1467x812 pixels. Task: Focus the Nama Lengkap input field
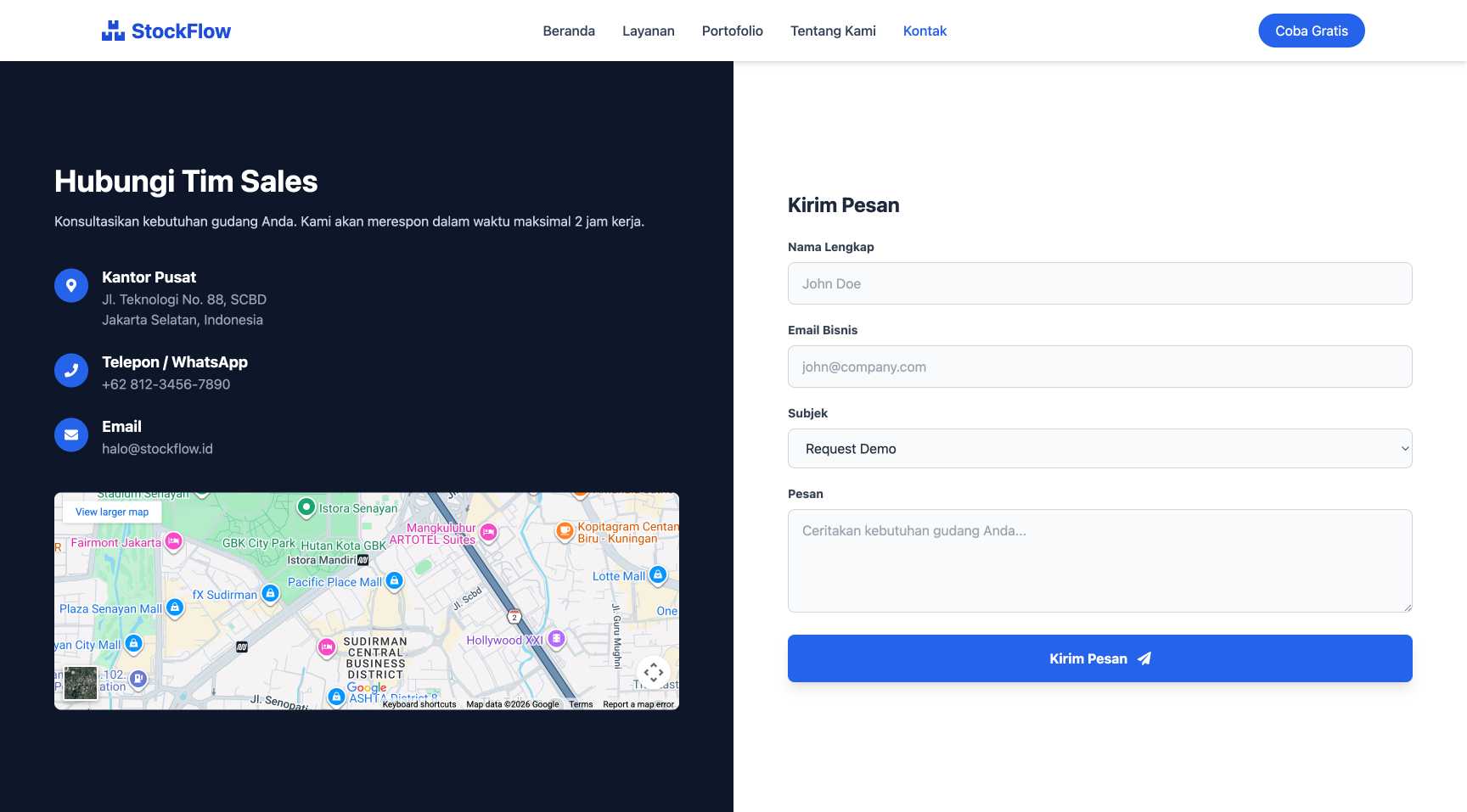[1099, 284]
